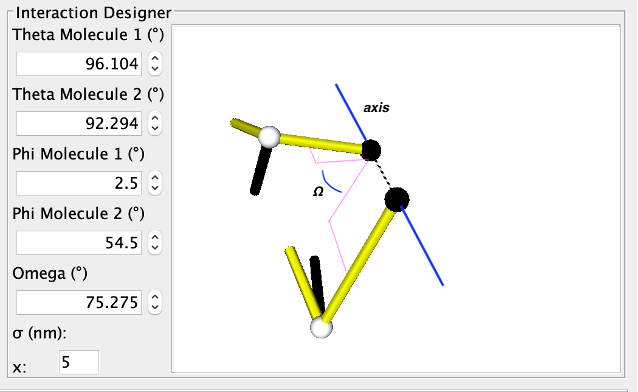
Task: Click the 'Phi Molecule 1 (°)' label
Action: pos(79,154)
